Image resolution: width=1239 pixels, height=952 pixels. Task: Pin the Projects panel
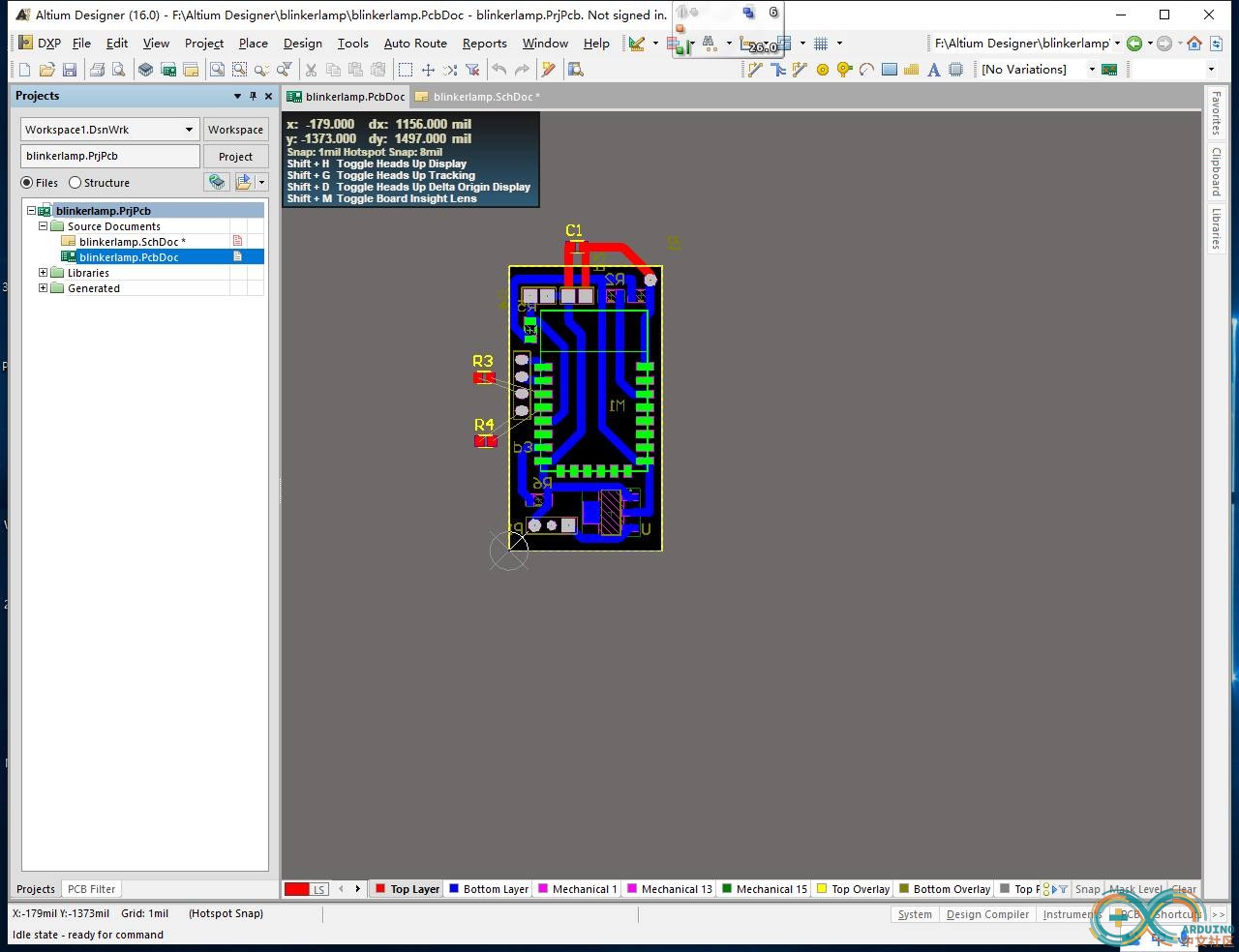click(254, 96)
